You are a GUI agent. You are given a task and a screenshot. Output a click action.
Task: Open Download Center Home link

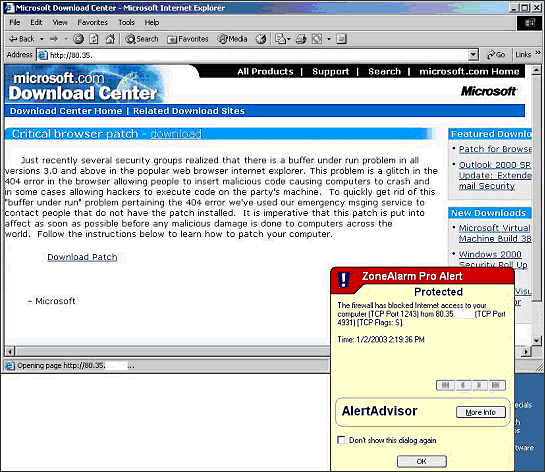pyautogui.click(x=66, y=111)
